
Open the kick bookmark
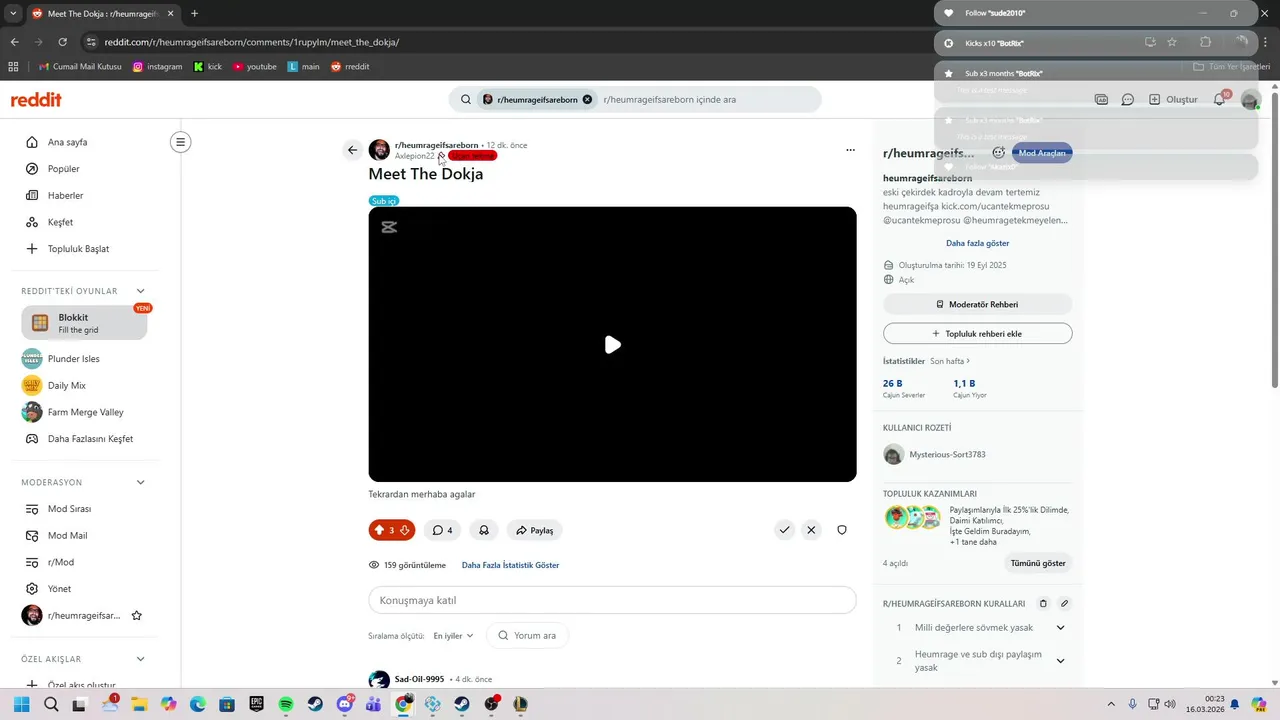tap(207, 67)
